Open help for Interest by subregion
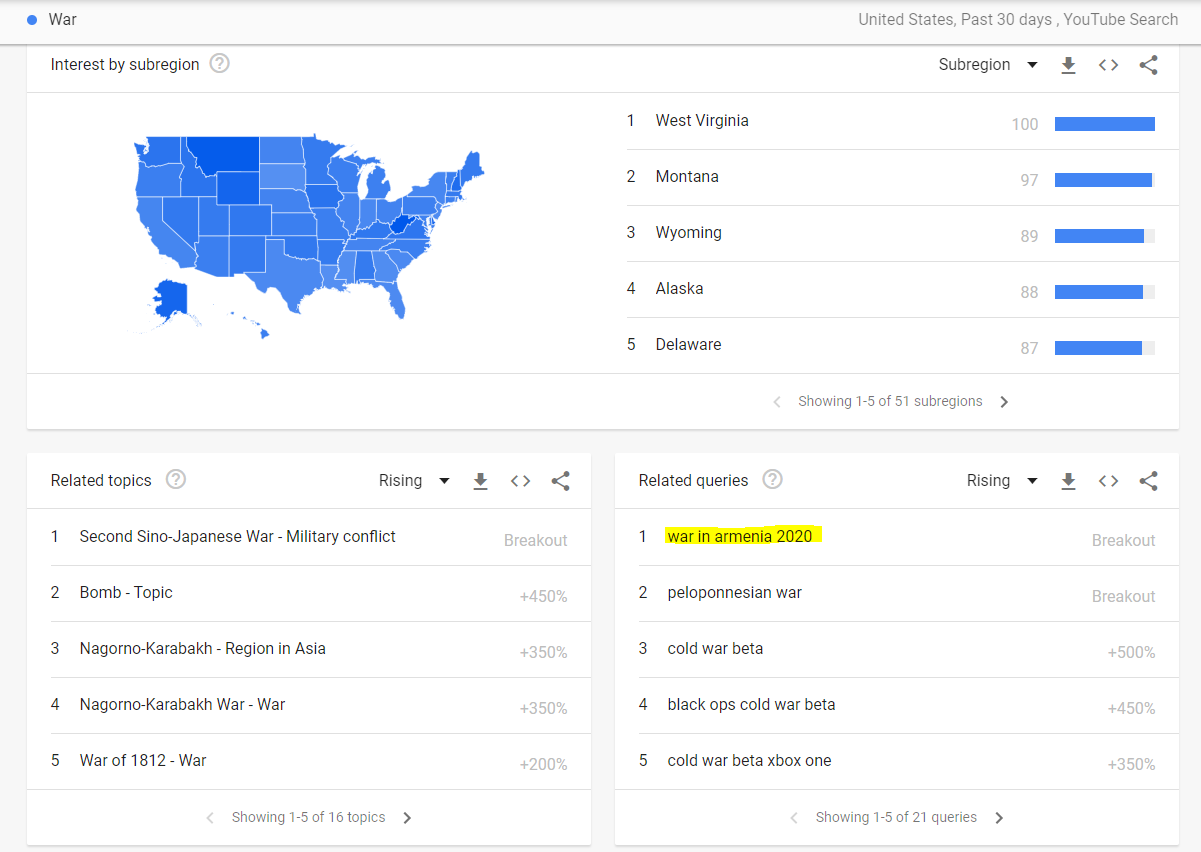Viewport: 1201px width, 852px height. coord(220,64)
